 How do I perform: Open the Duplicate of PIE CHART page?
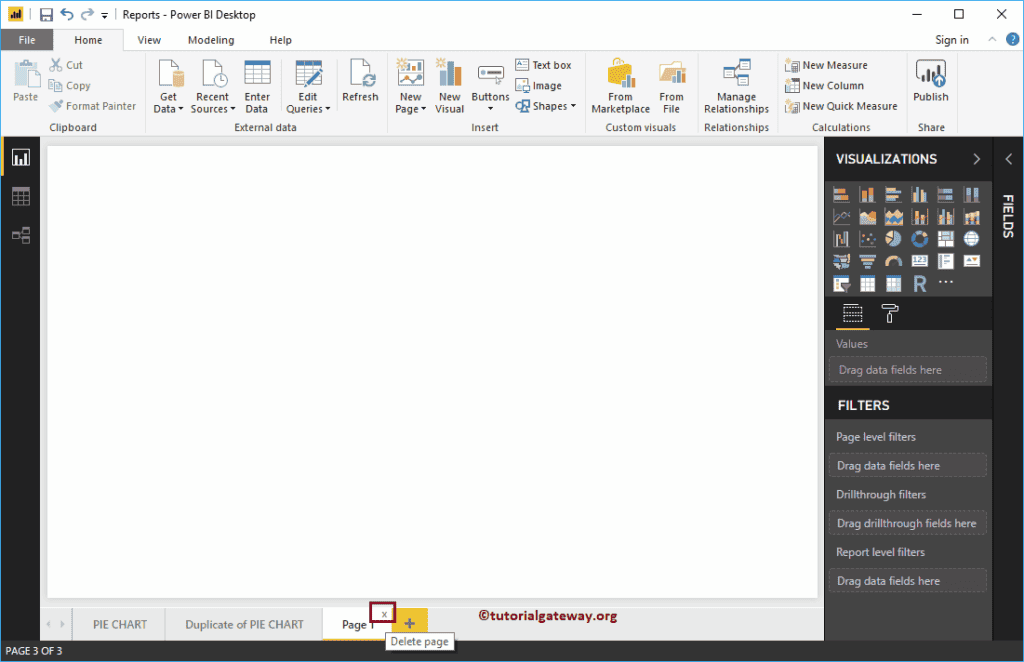[x=243, y=624]
